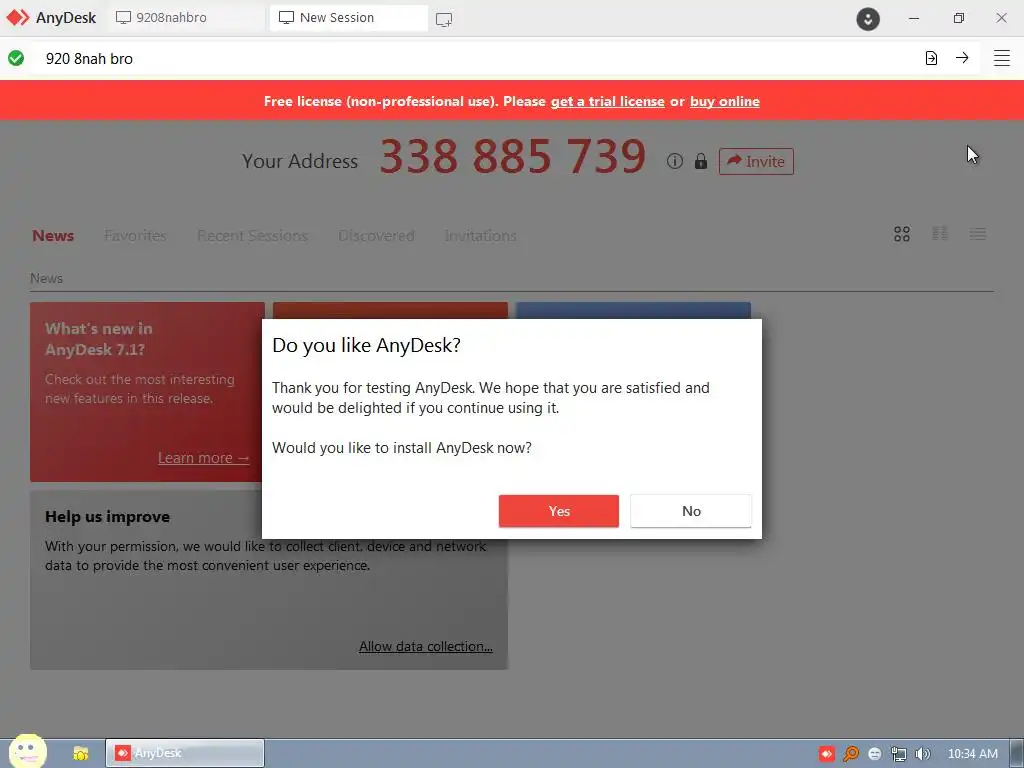Click the lock icon for unattended access
Image resolution: width=1024 pixels, height=768 pixels.
[x=701, y=161]
